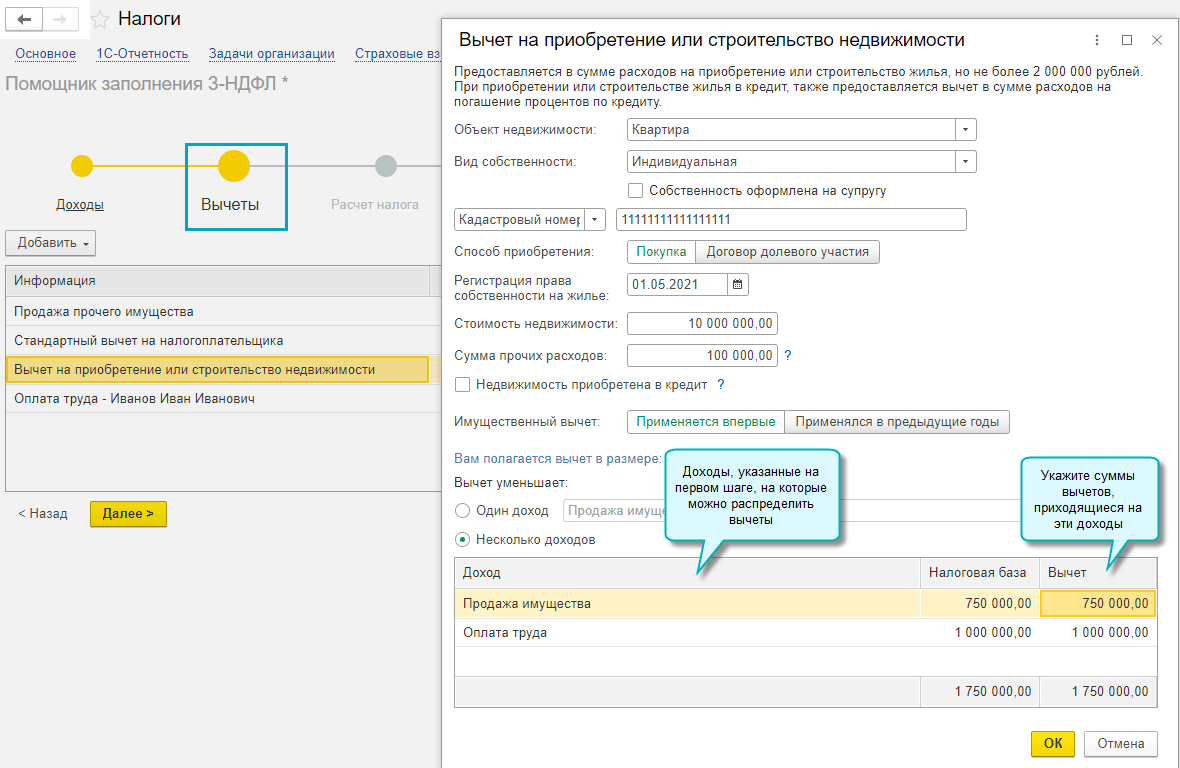
Task: Check Недвижимость приобретена в кредит
Action: pos(462,384)
